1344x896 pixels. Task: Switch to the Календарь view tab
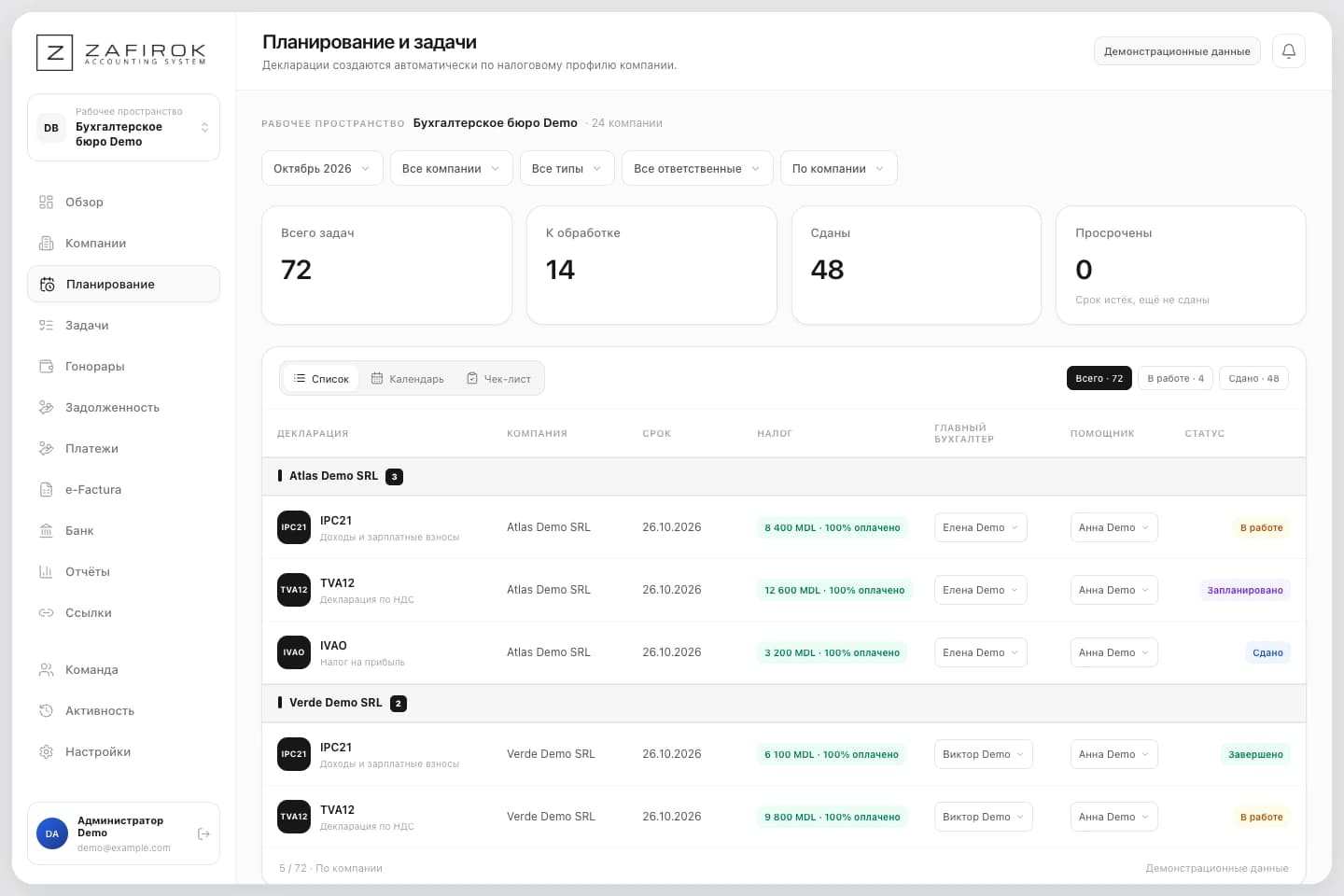pos(408,379)
